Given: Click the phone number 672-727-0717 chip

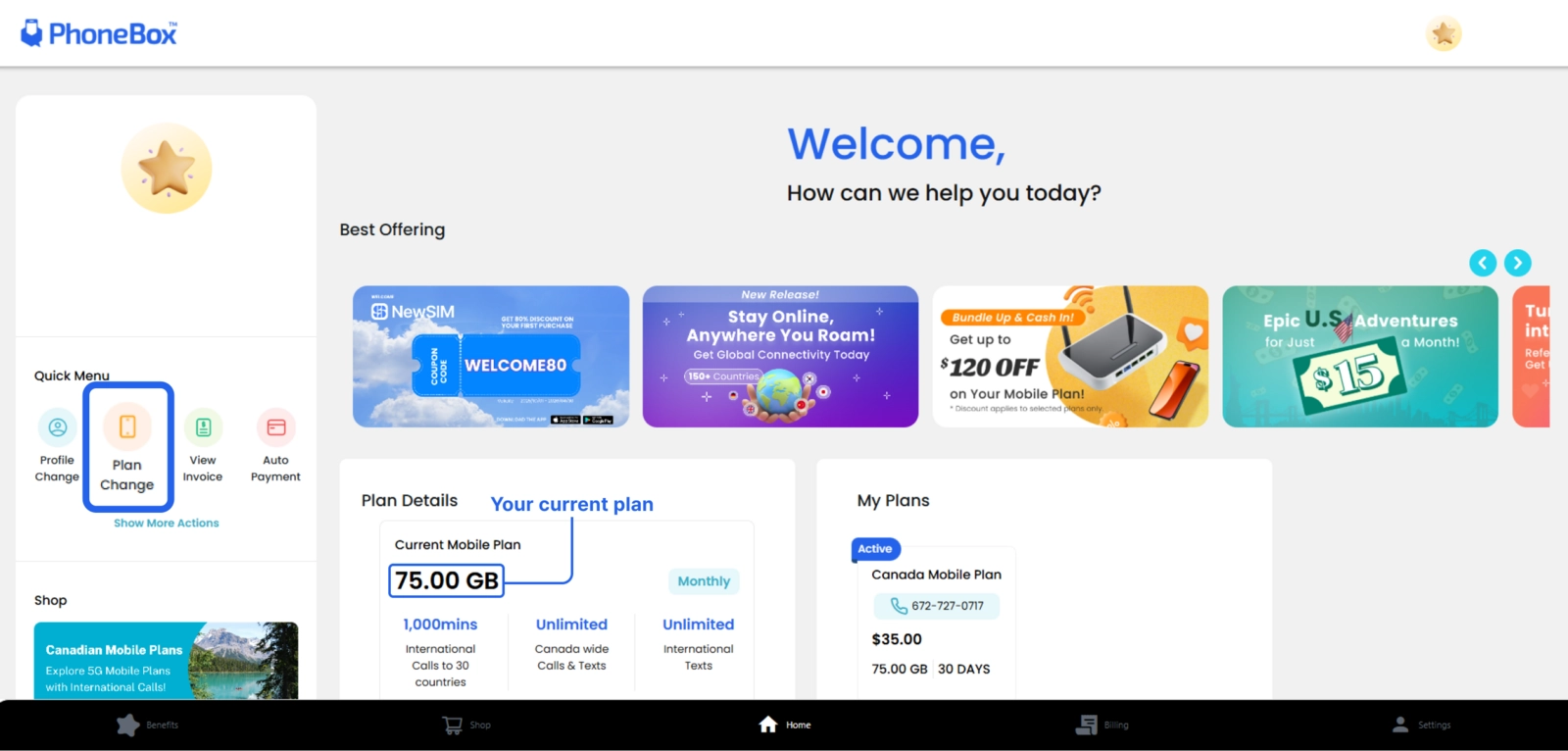Looking at the screenshot, I should (x=937, y=606).
